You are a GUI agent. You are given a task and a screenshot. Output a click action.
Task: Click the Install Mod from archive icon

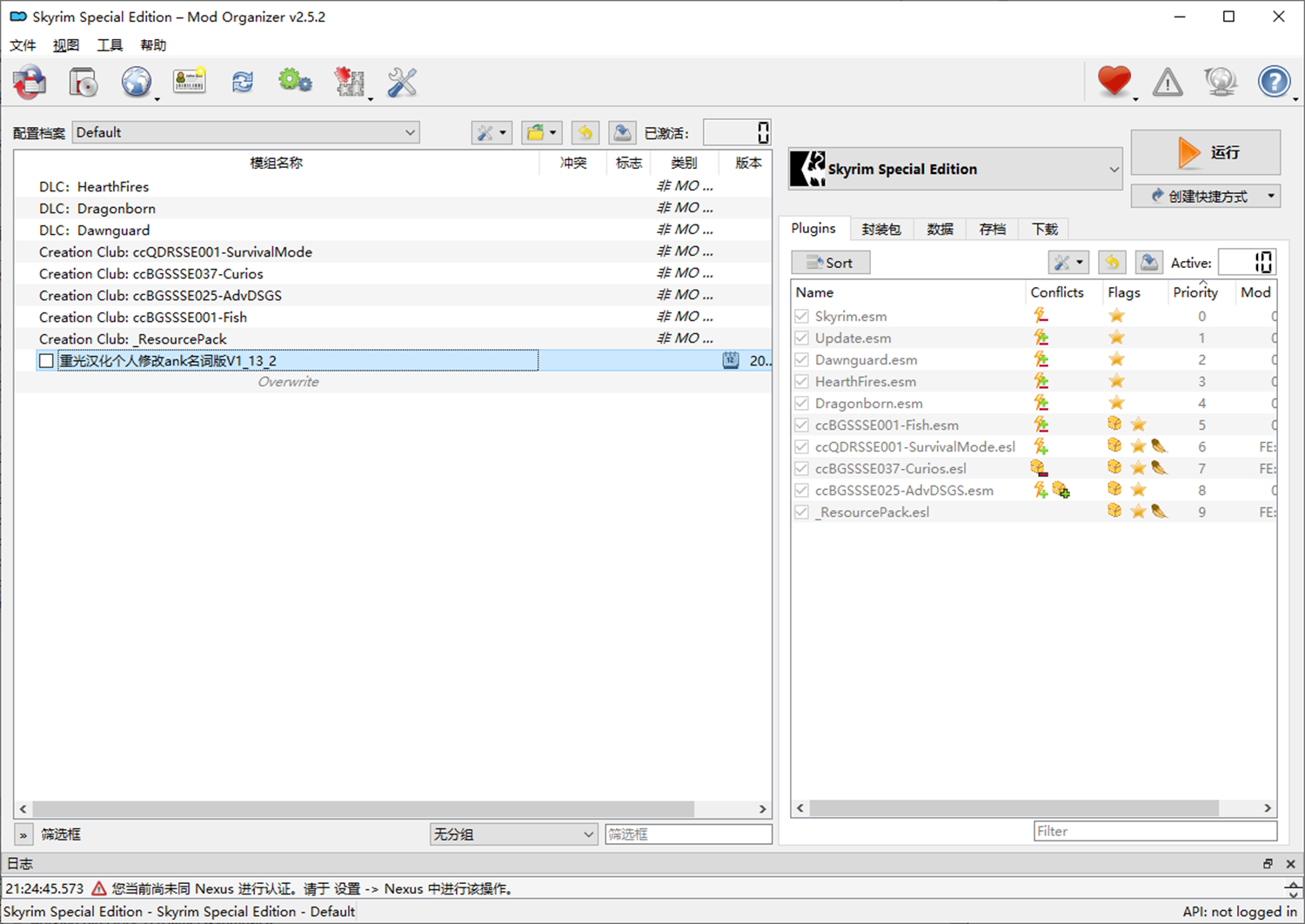(x=30, y=83)
